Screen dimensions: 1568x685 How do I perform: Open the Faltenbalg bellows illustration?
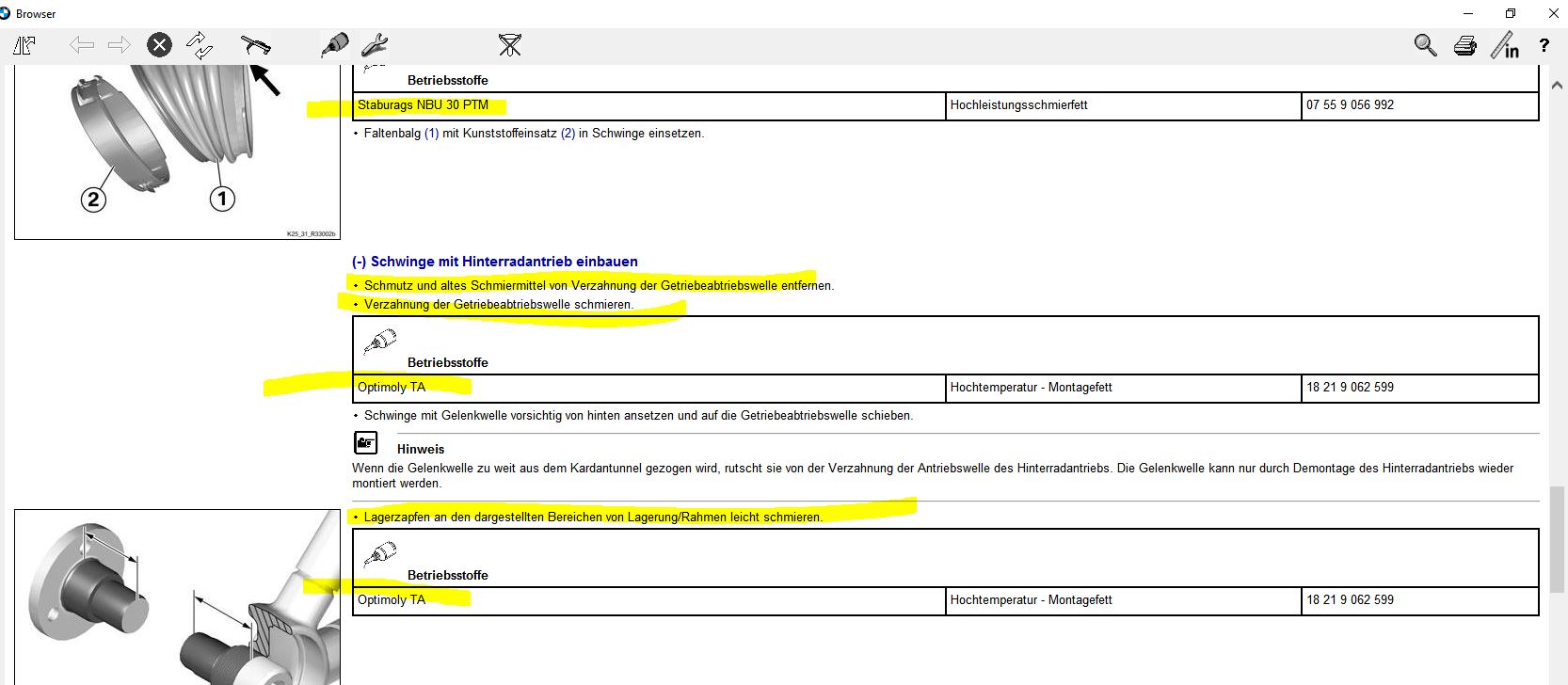click(177, 152)
